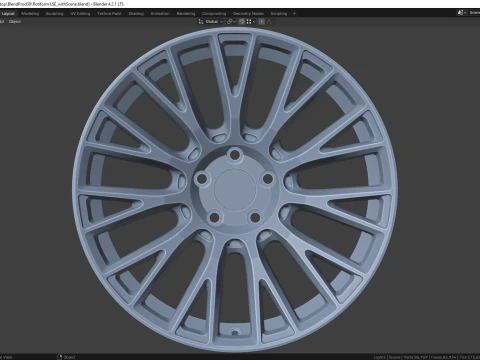Open the Texture Paint workspace
The width and height of the screenshot is (480, 360).
pyautogui.click(x=109, y=14)
